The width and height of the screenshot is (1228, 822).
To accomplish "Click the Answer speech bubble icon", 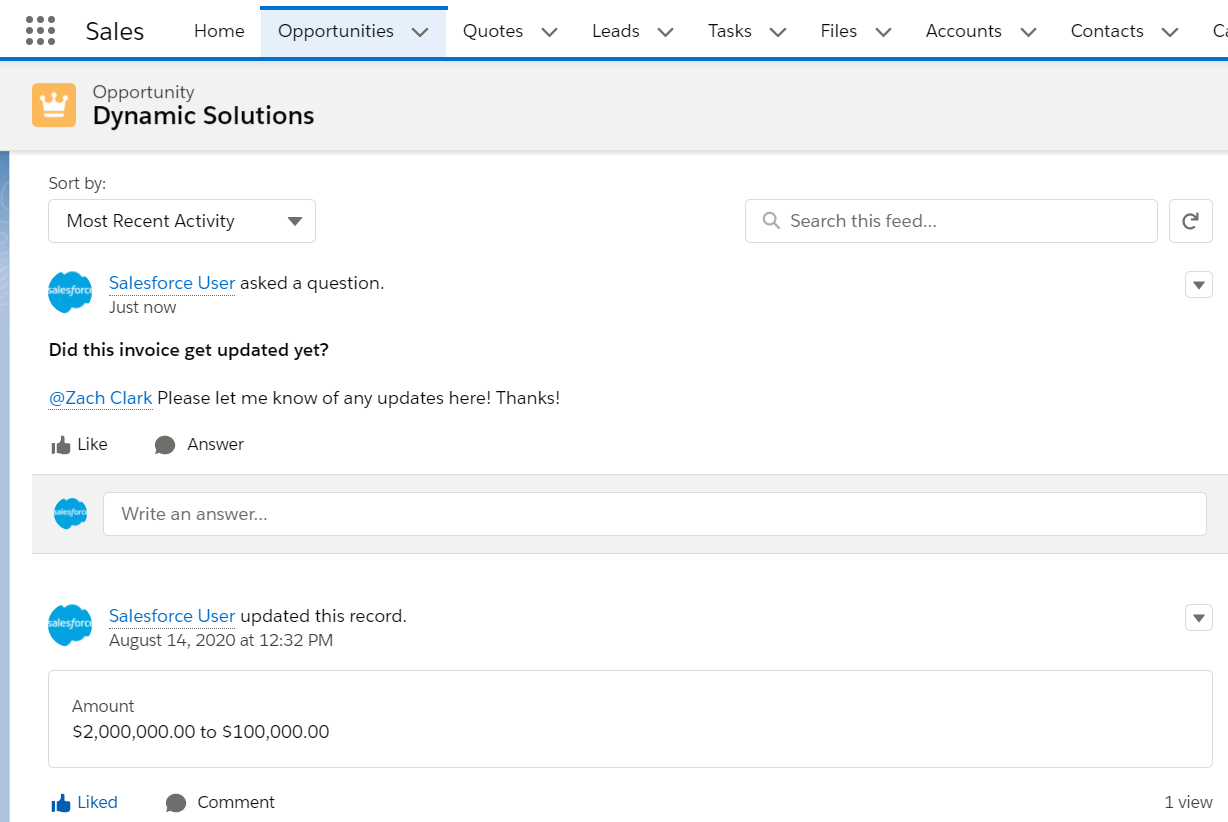I will pyautogui.click(x=165, y=445).
